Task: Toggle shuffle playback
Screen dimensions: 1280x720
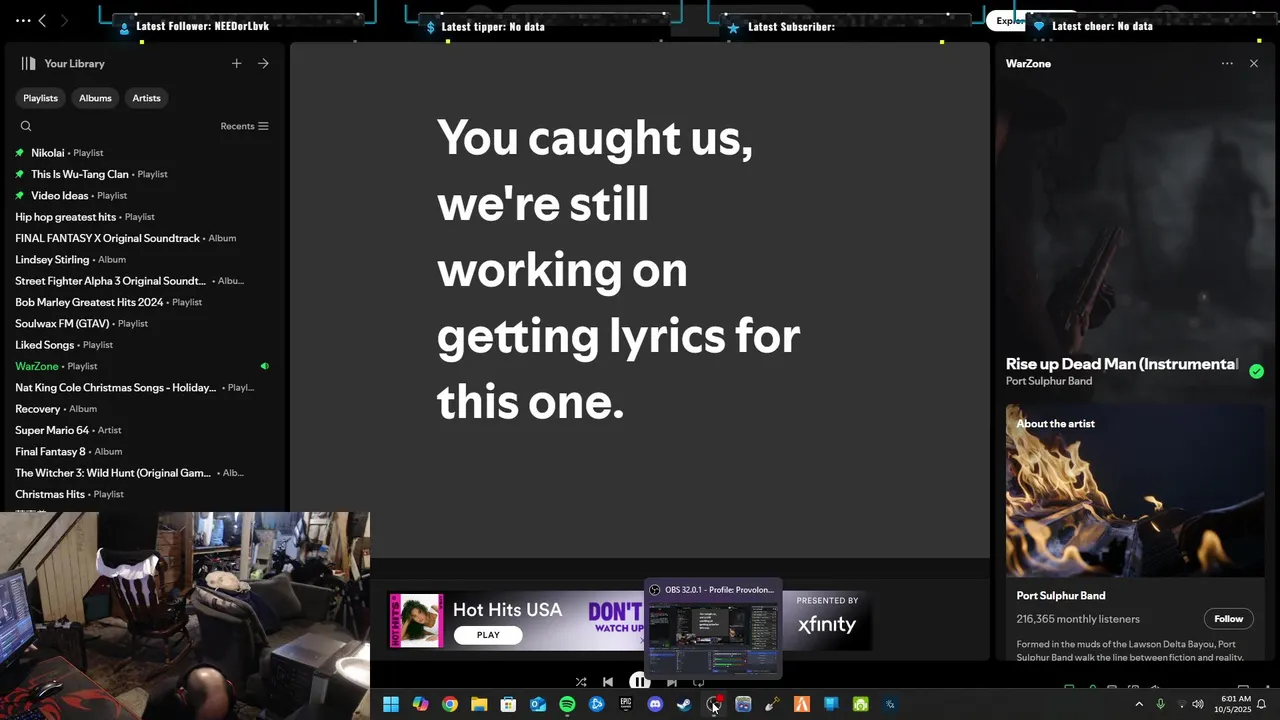Action: click(581, 682)
